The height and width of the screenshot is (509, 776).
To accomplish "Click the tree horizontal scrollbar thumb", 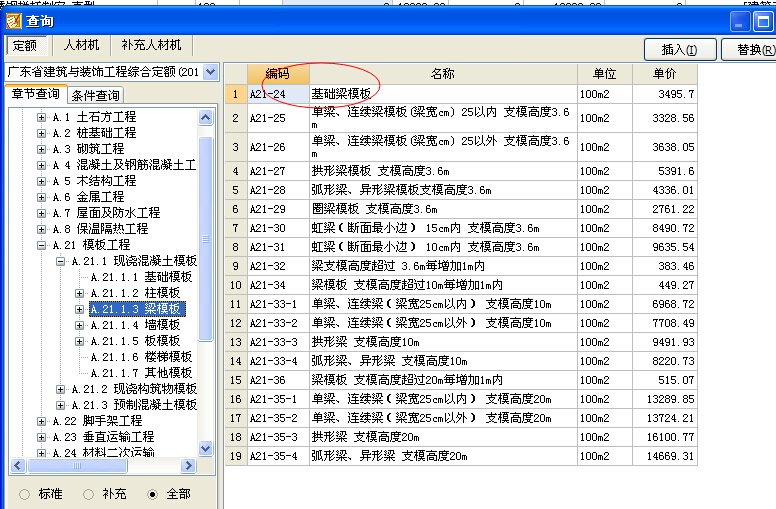I will tap(78, 465).
